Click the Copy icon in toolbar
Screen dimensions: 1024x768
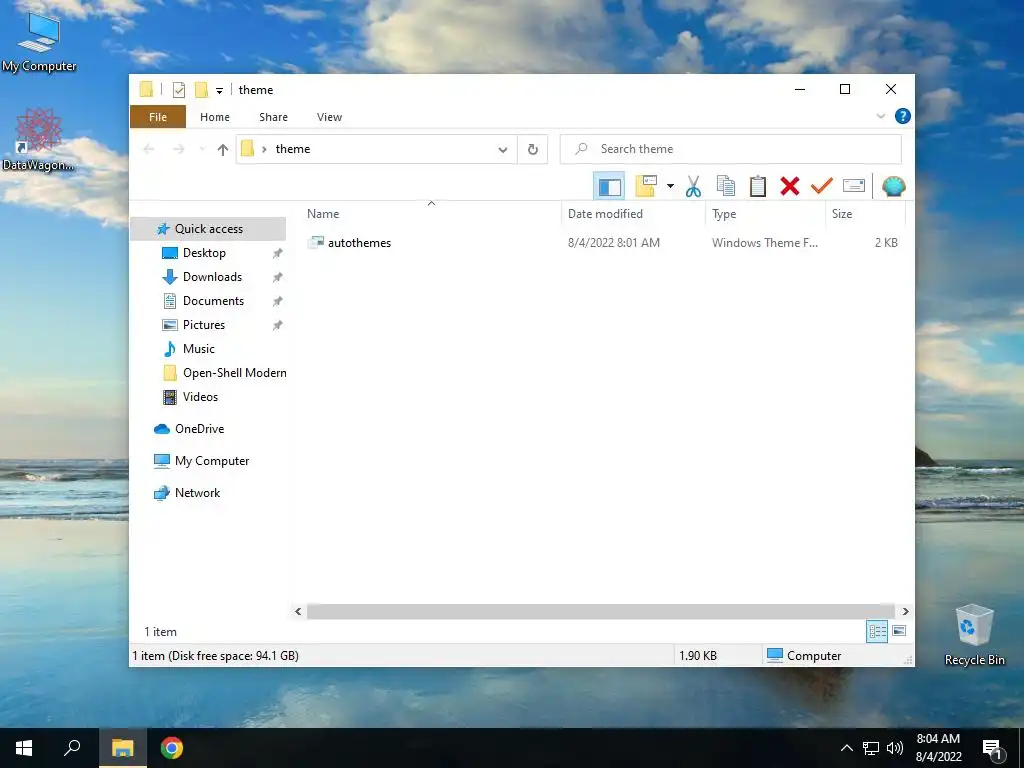point(726,187)
